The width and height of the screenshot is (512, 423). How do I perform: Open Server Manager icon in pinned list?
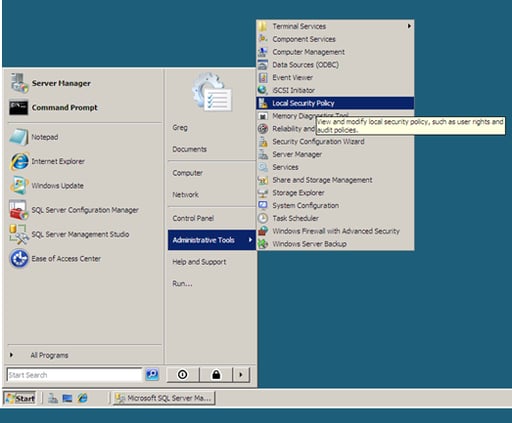point(19,83)
